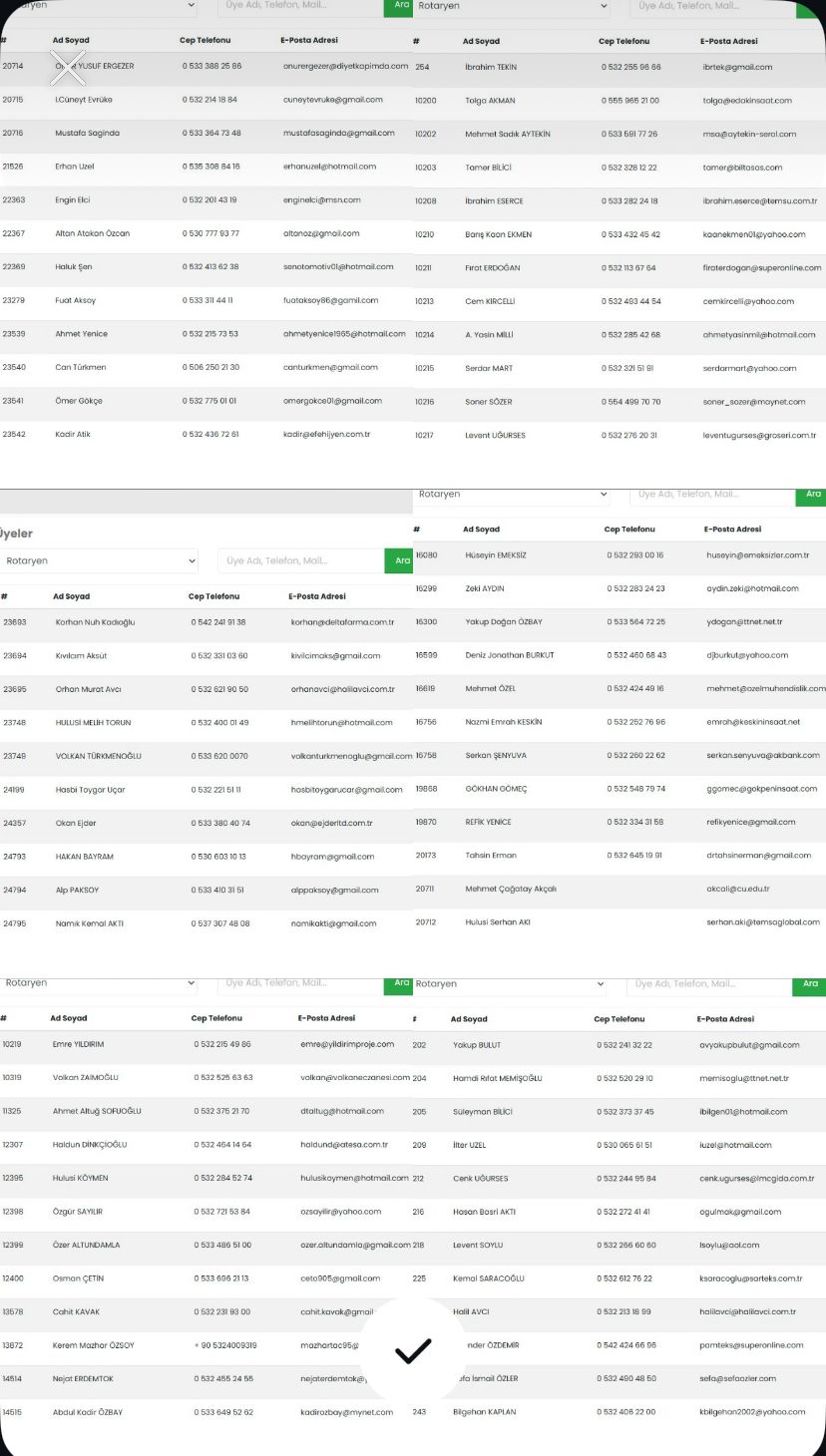This screenshot has height=1456, width=826.
Task: Expand Rotaryen dropdown above Hüseyin EMEKSİZ table
Action: pos(512,495)
